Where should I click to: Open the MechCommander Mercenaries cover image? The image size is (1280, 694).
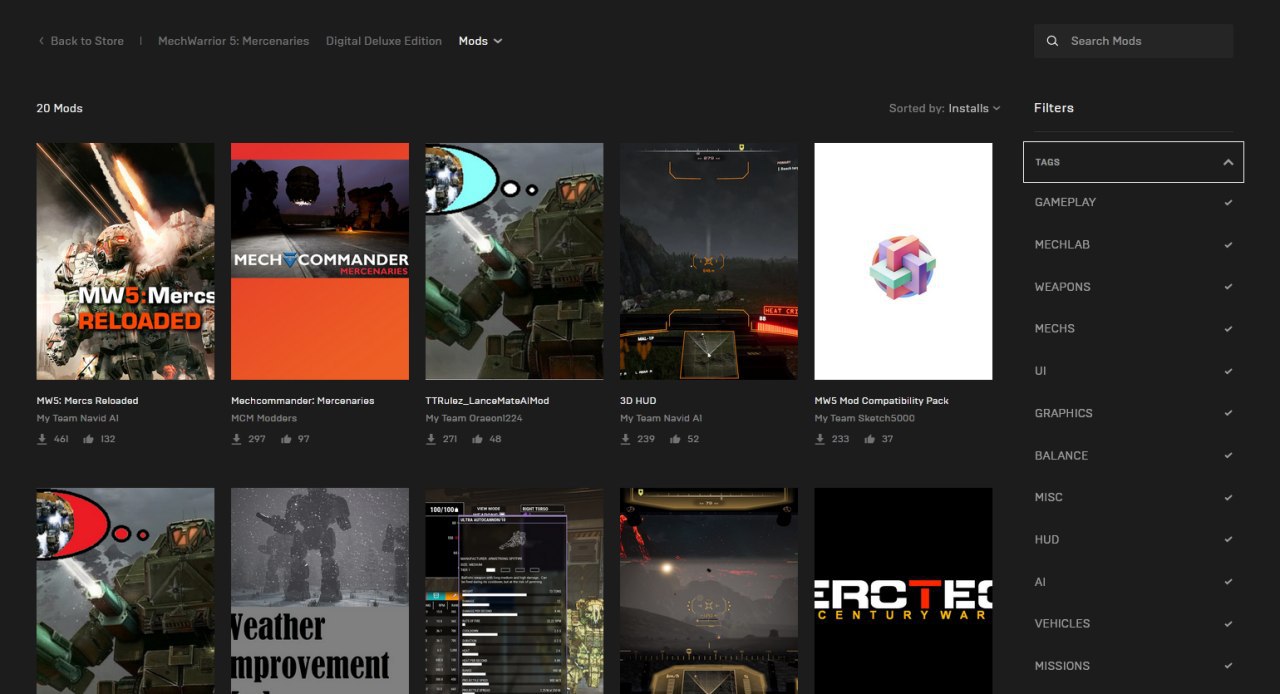tap(320, 261)
